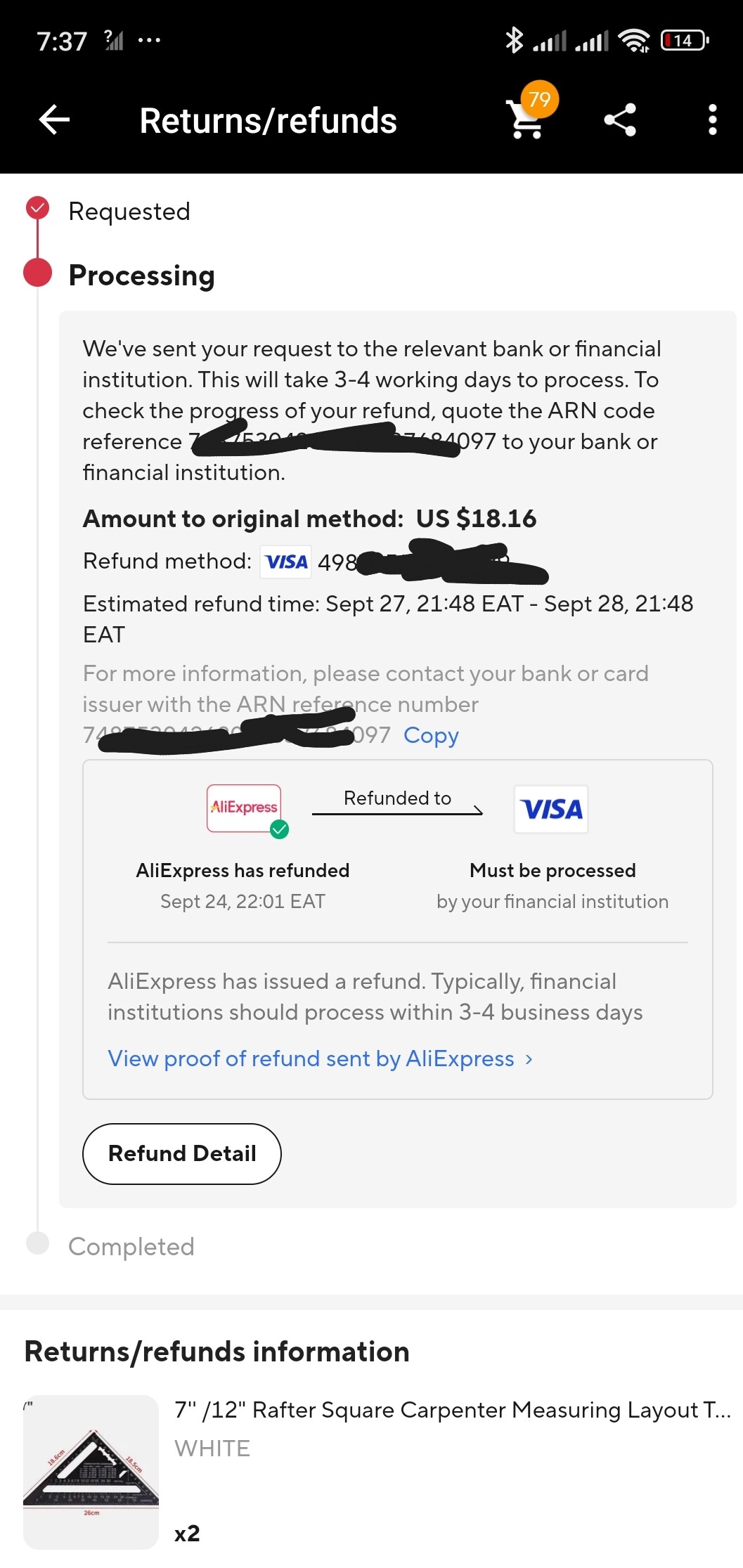Image resolution: width=743 pixels, height=1568 pixels.
Task: Tap the Requested step checkmark
Action: coord(37,209)
